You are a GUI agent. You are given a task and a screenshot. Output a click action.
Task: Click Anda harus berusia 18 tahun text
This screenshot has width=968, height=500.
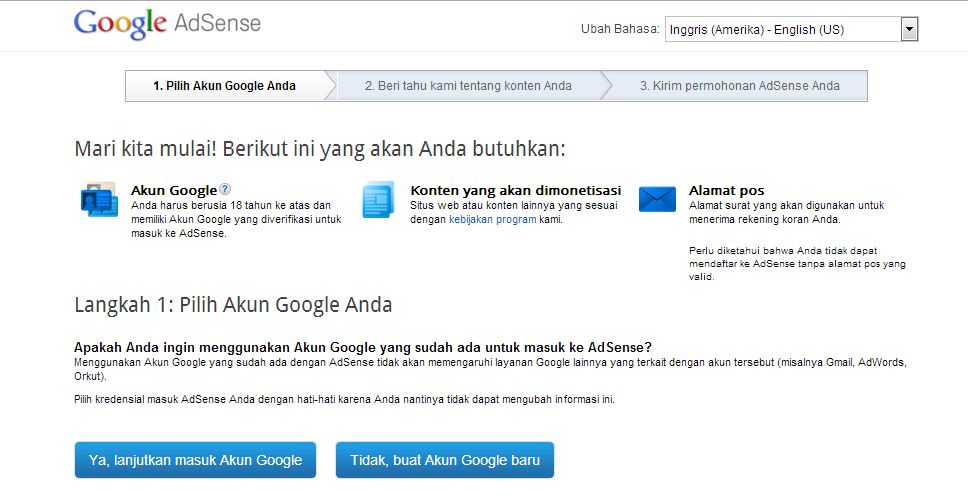click(x=236, y=219)
